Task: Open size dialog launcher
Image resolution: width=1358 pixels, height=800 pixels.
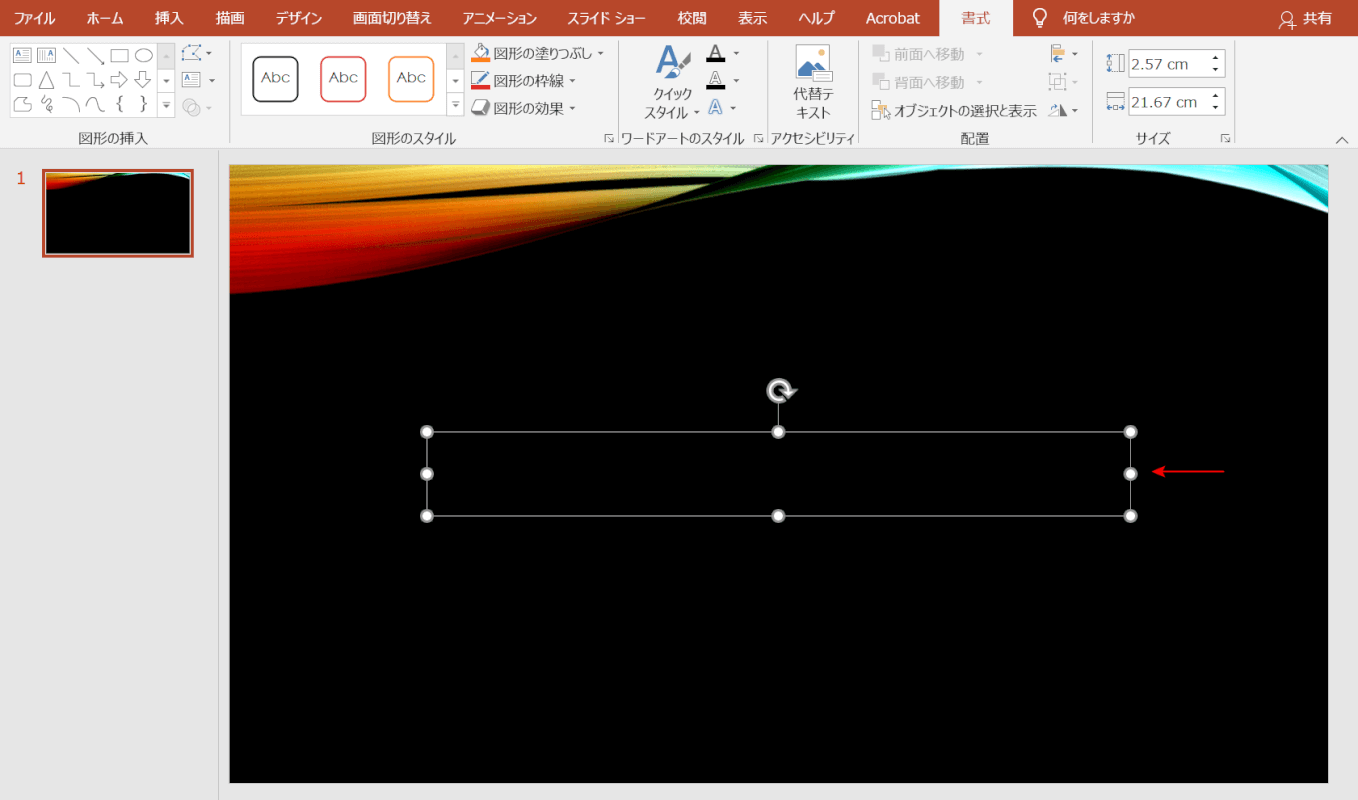Action: [1225, 139]
